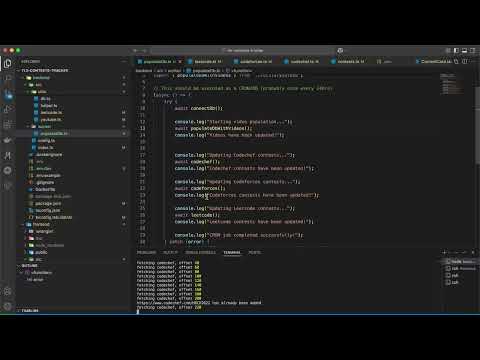This screenshot has width=480, height=360.
Task: Collapse the TLE-CONTESTS-TRACKER root folder
Action: (44, 70)
